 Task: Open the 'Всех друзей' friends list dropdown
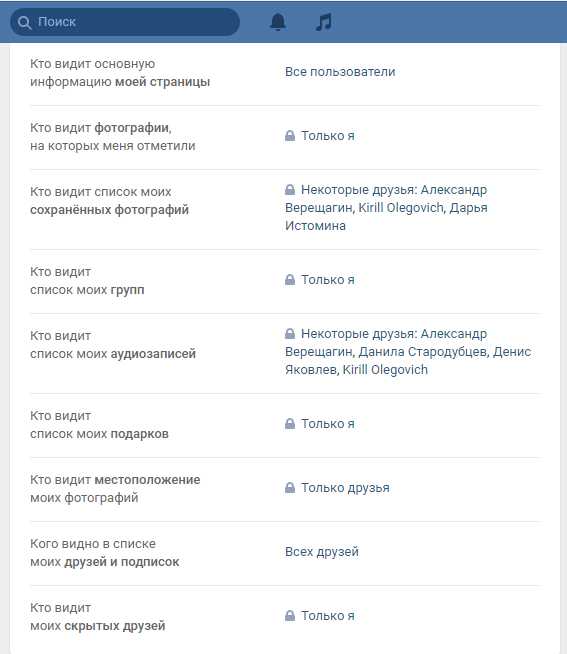(x=322, y=552)
